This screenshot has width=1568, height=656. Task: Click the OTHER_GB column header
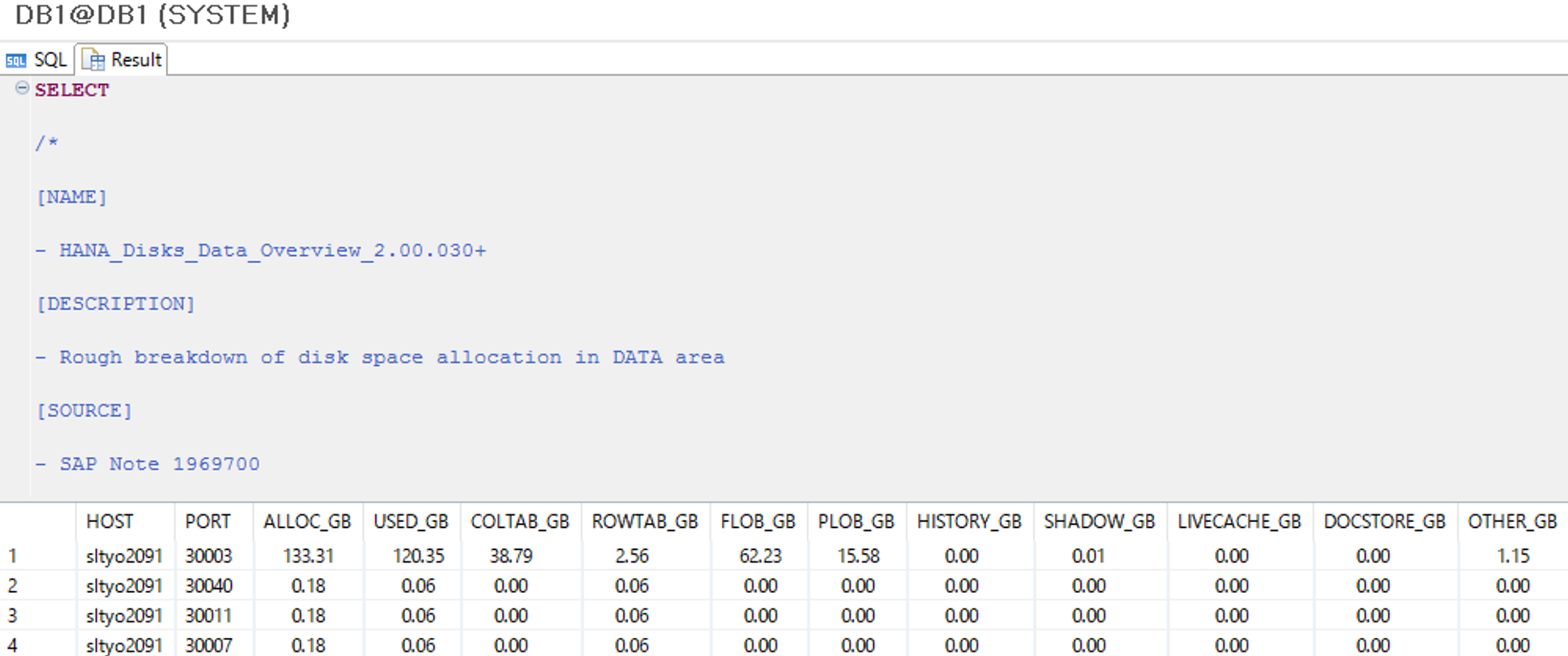click(1513, 522)
